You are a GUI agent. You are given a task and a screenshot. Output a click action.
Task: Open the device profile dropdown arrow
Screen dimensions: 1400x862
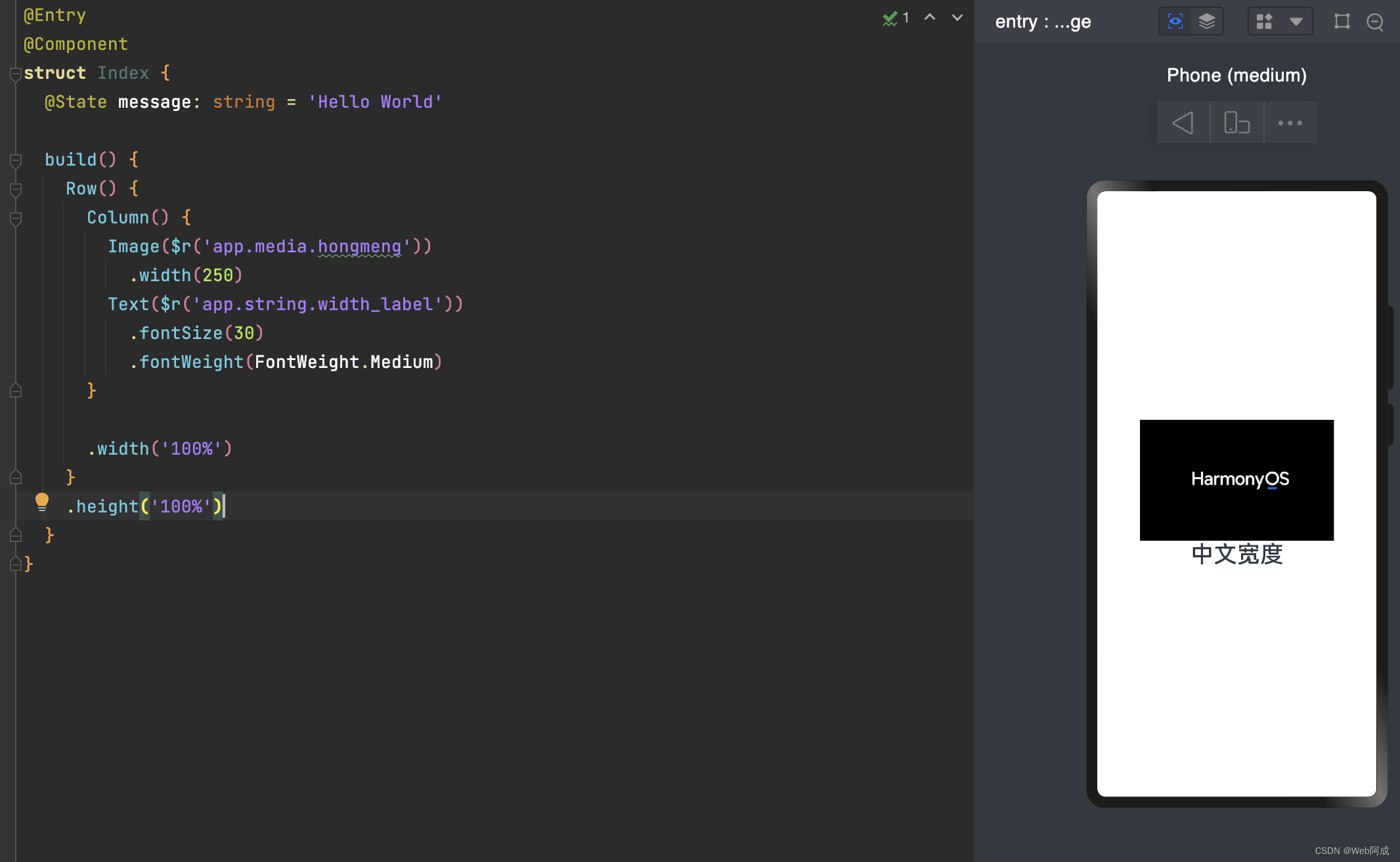click(1296, 22)
